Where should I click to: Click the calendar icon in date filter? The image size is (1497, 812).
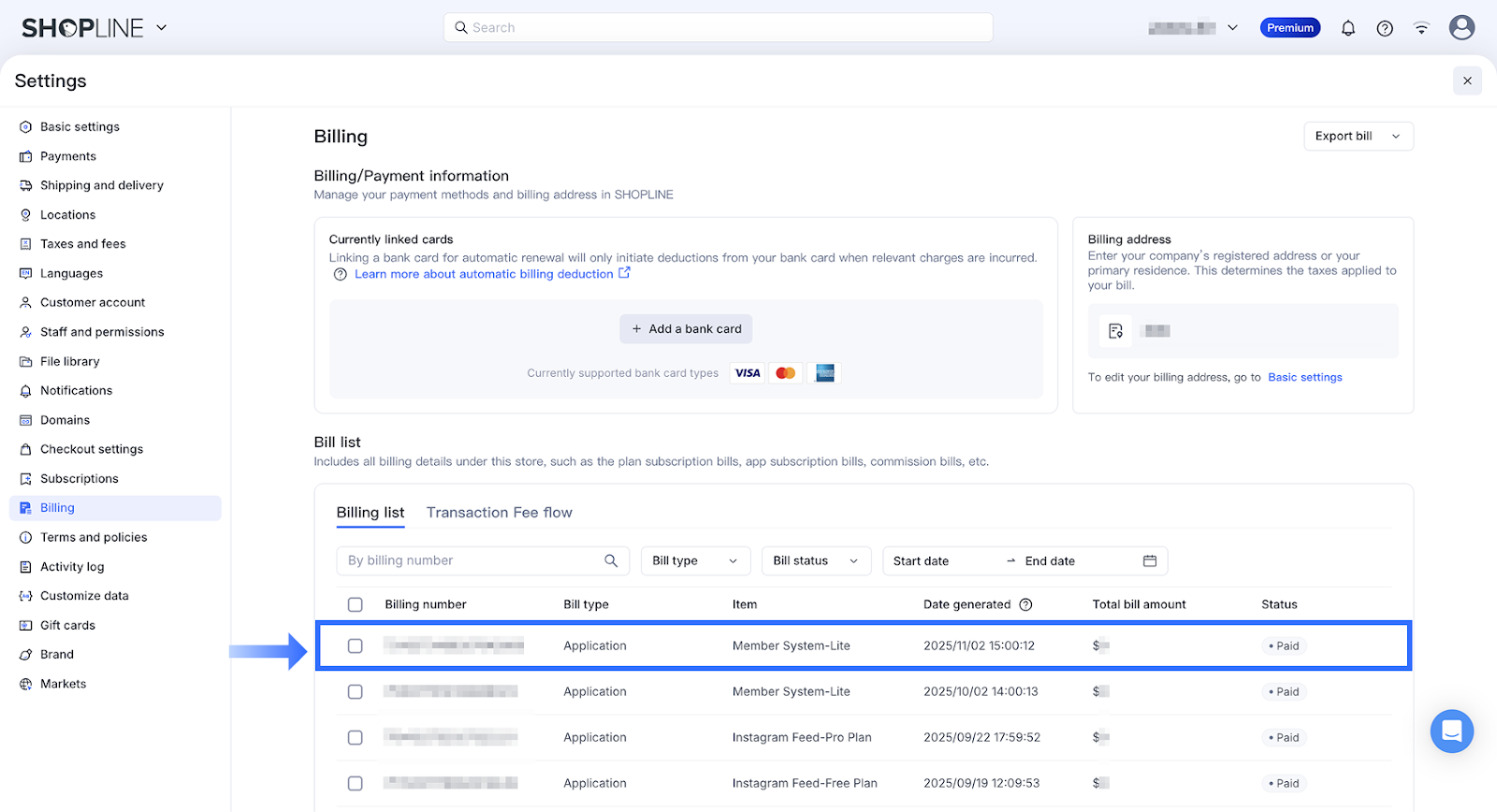tap(1150, 560)
